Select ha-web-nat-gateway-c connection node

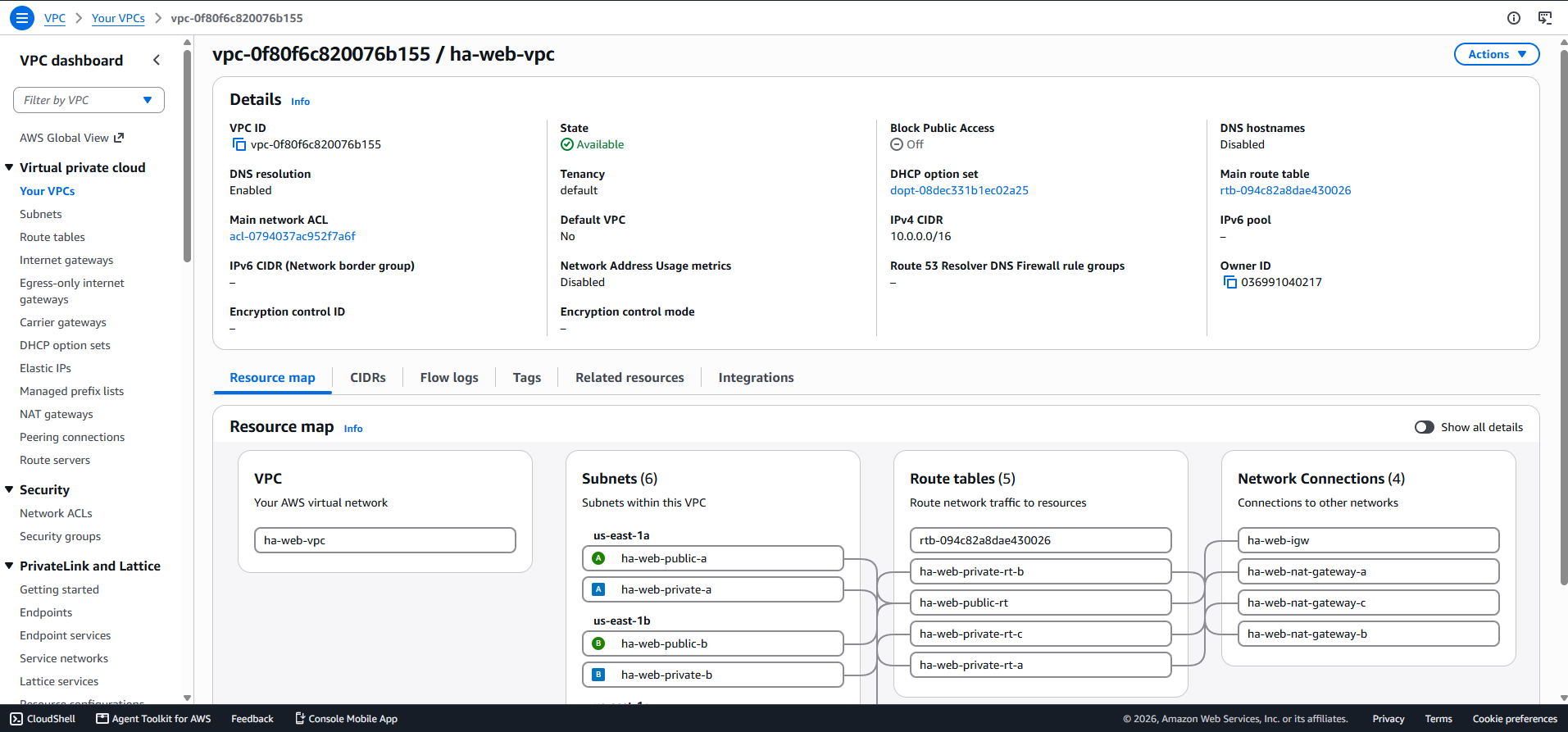1369,602
